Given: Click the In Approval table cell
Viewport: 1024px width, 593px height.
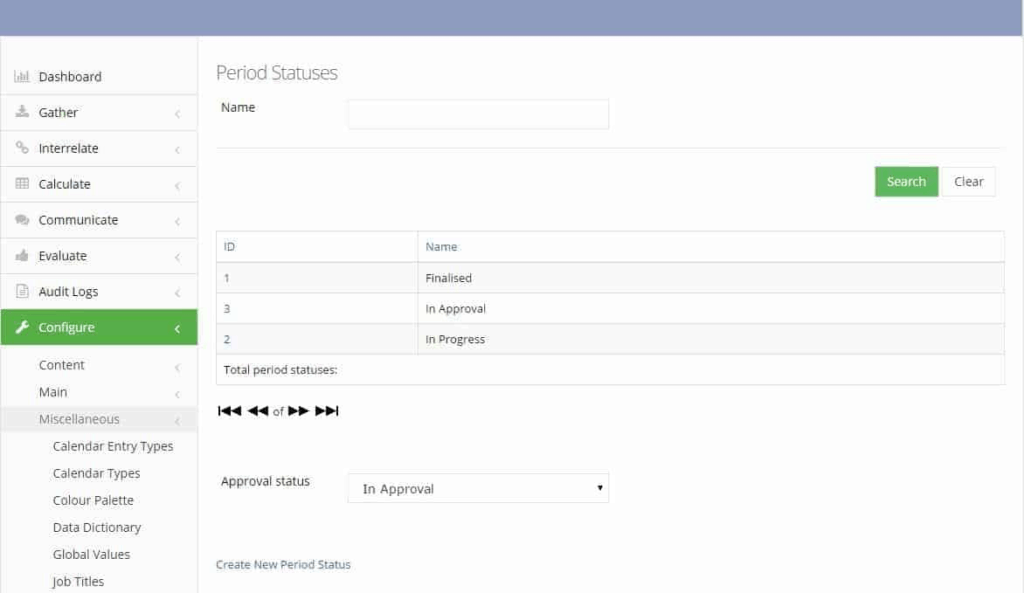Looking at the screenshot, I should [x=711, y=308].
